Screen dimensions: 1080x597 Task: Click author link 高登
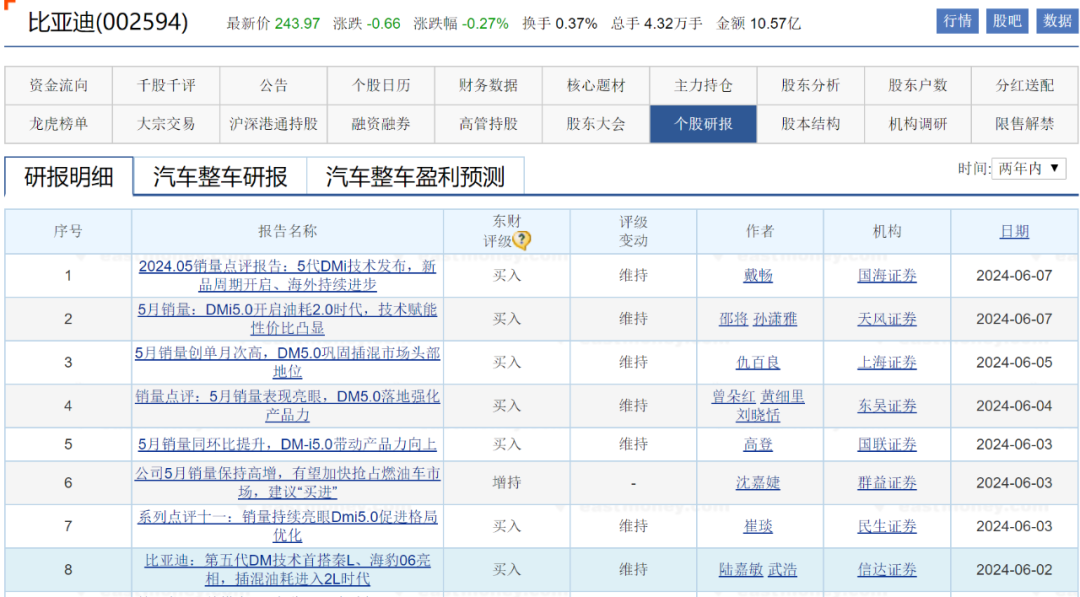click(x=758, y=444)
